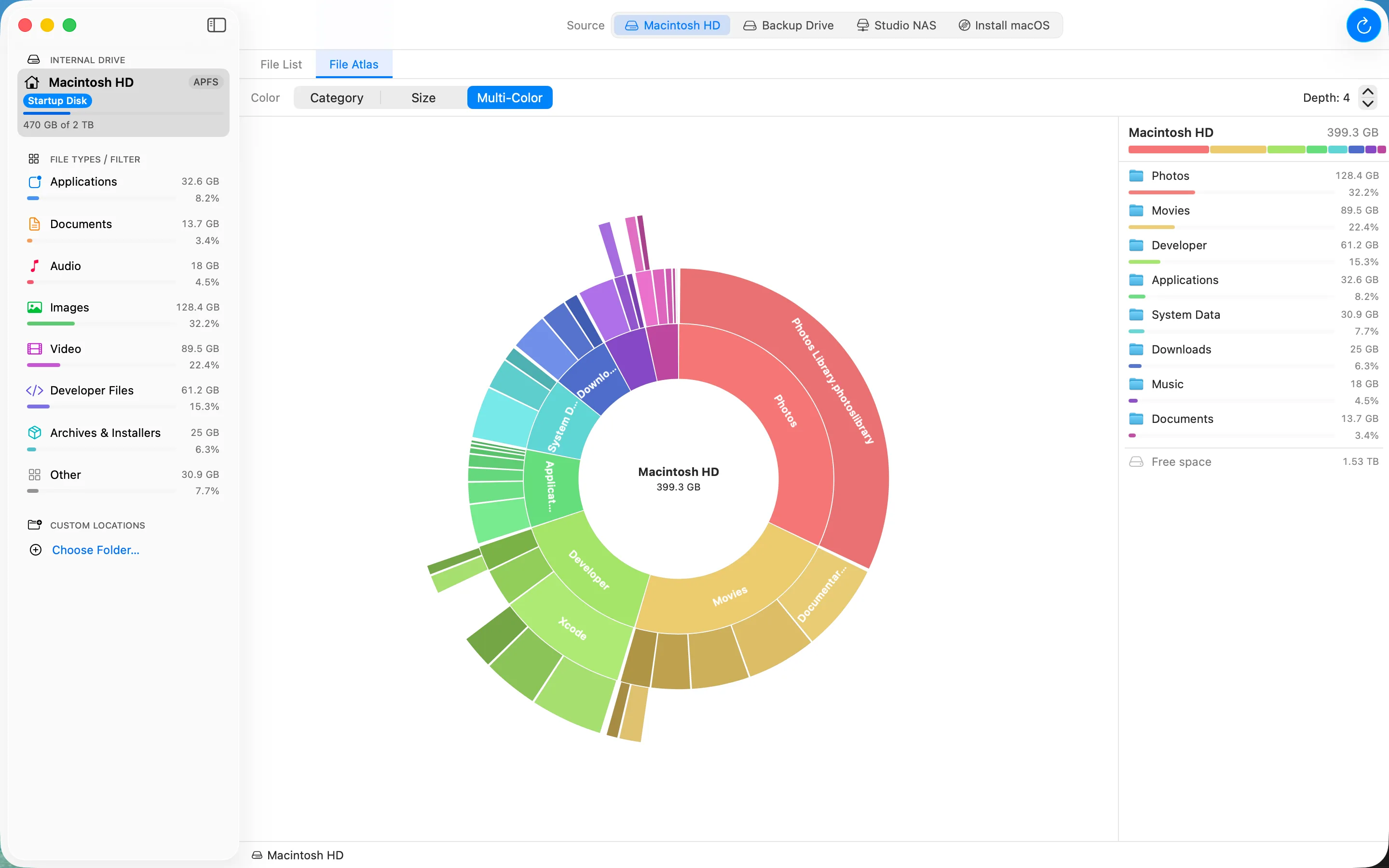Screen dimensions: 1389x868
Task: Click the Other grid icon
Action: pos(34,475)
